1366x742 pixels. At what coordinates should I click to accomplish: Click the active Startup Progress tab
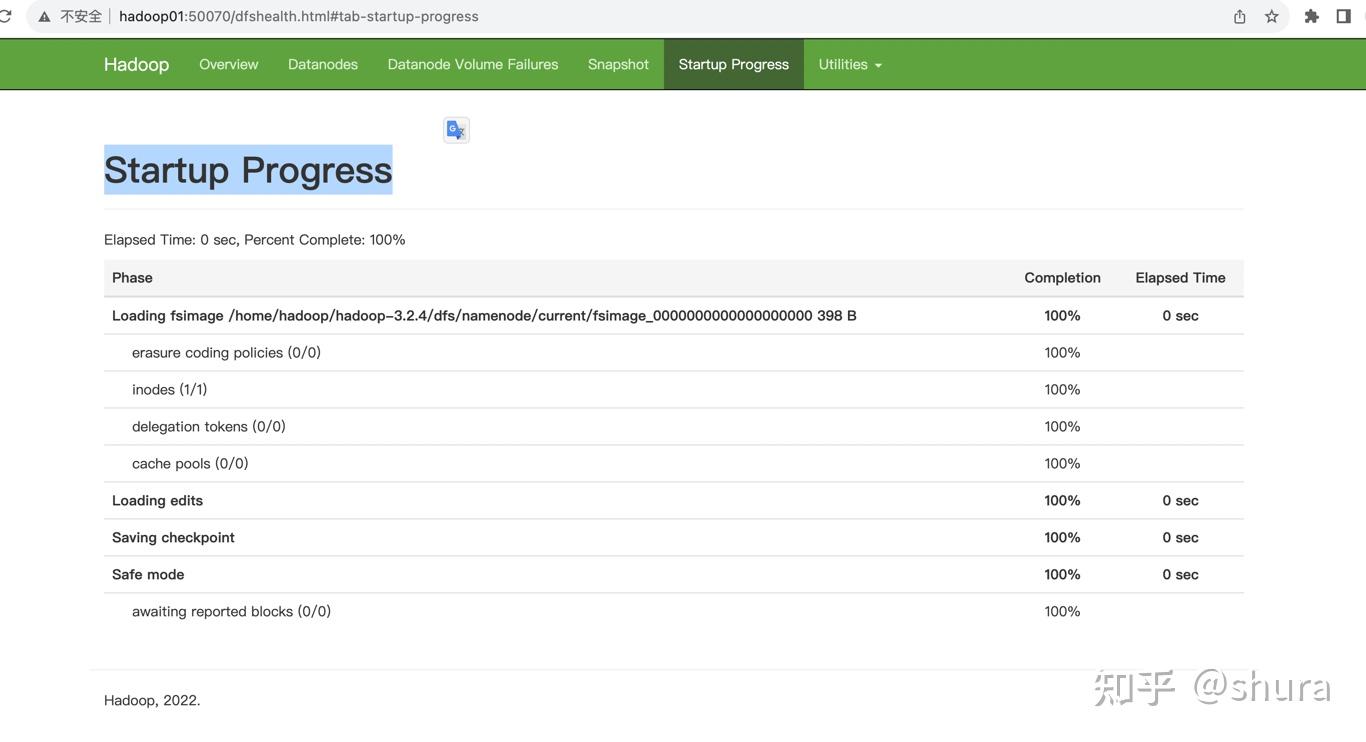tap(734, 64)
